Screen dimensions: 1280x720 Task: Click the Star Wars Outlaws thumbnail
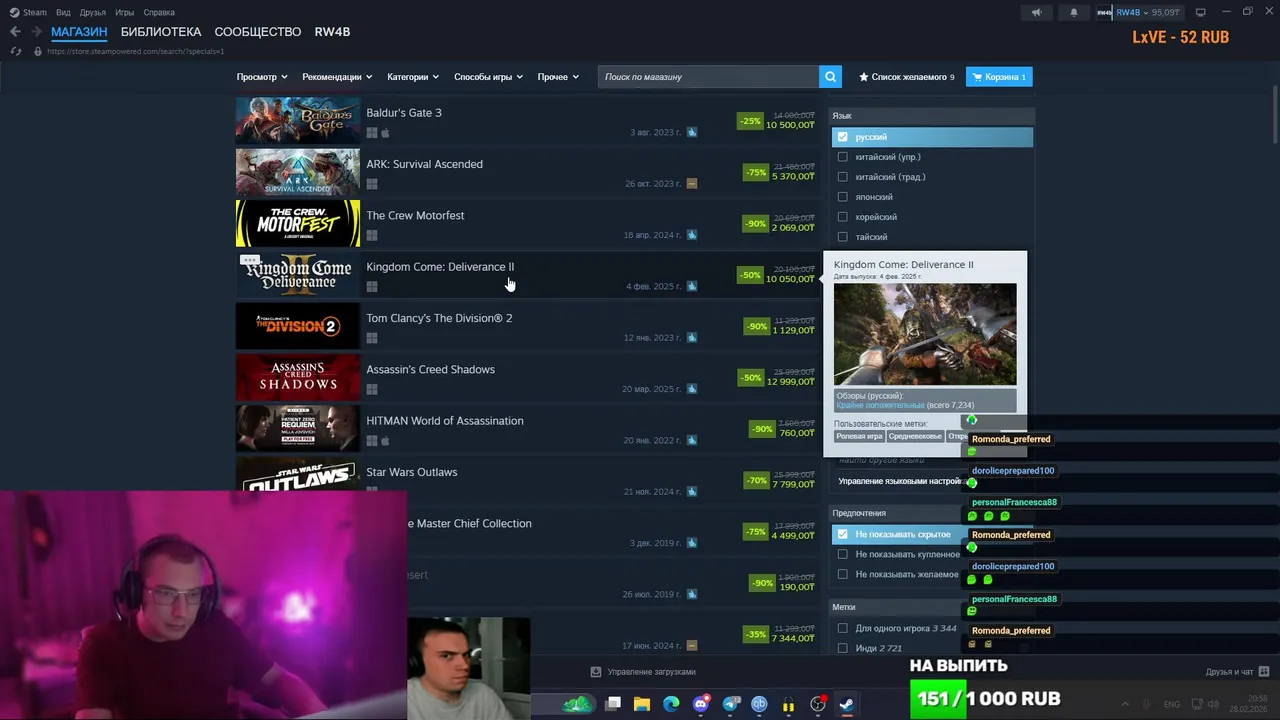click(x=298, y=474)
